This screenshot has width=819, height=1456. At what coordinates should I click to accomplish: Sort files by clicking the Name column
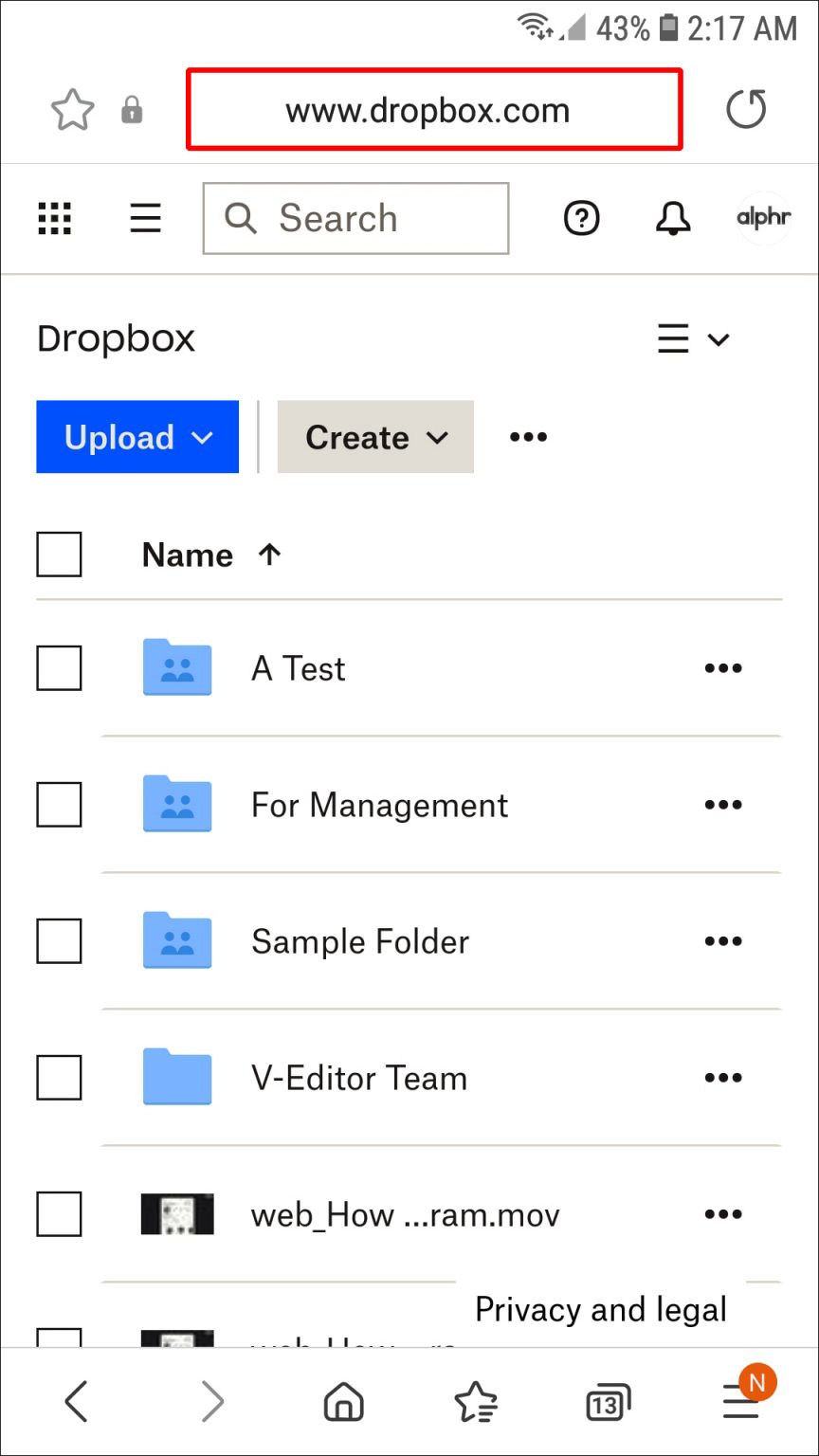187,555
